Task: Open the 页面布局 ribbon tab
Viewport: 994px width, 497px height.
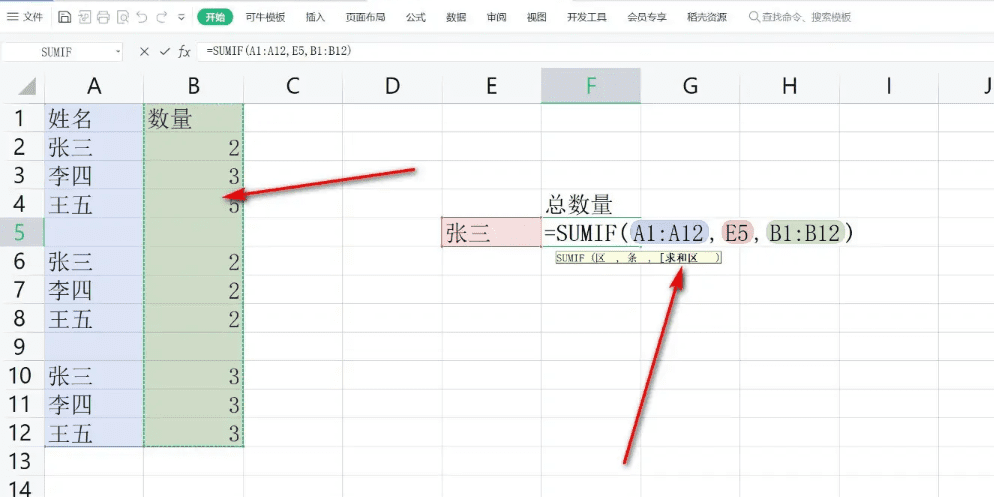Action: [x=365, y=17]
